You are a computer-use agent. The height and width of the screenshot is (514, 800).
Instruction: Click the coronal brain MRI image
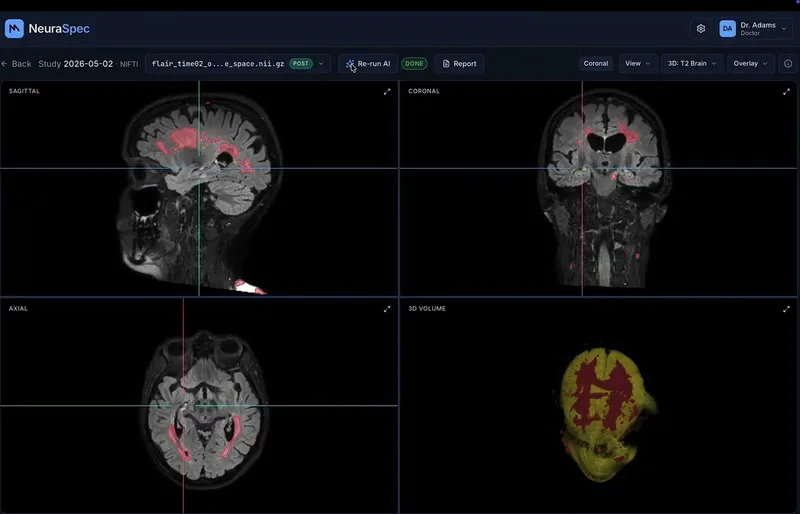click(x=605, y=189)
